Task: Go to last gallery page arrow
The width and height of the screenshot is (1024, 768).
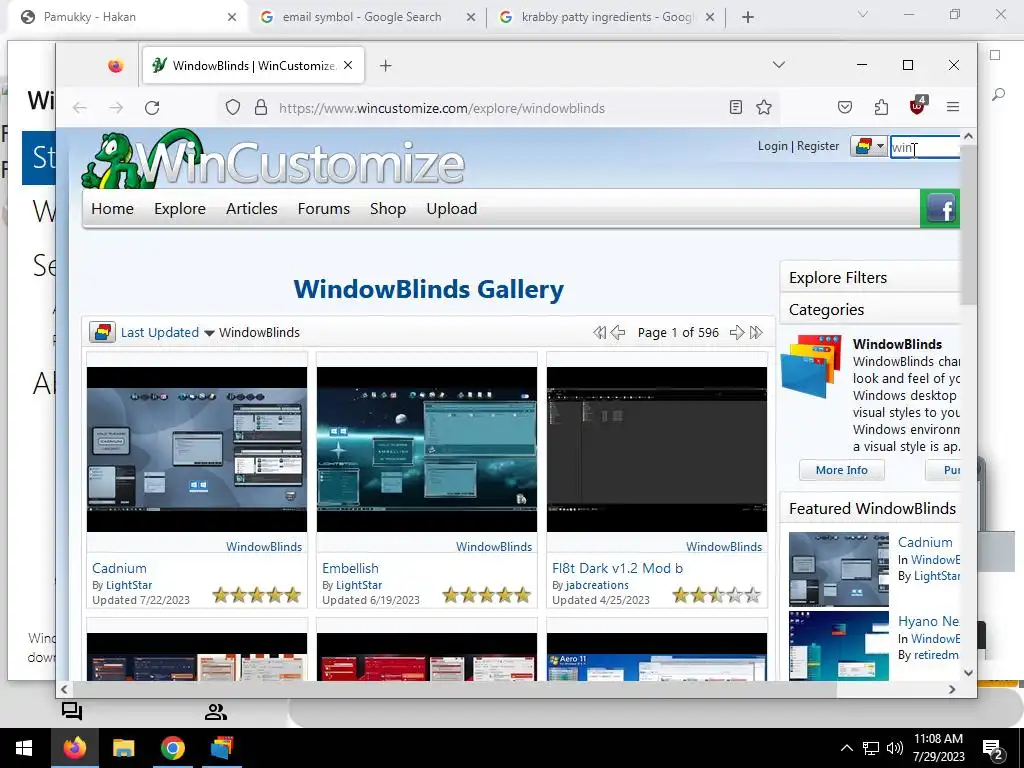Action: point(756,332)
